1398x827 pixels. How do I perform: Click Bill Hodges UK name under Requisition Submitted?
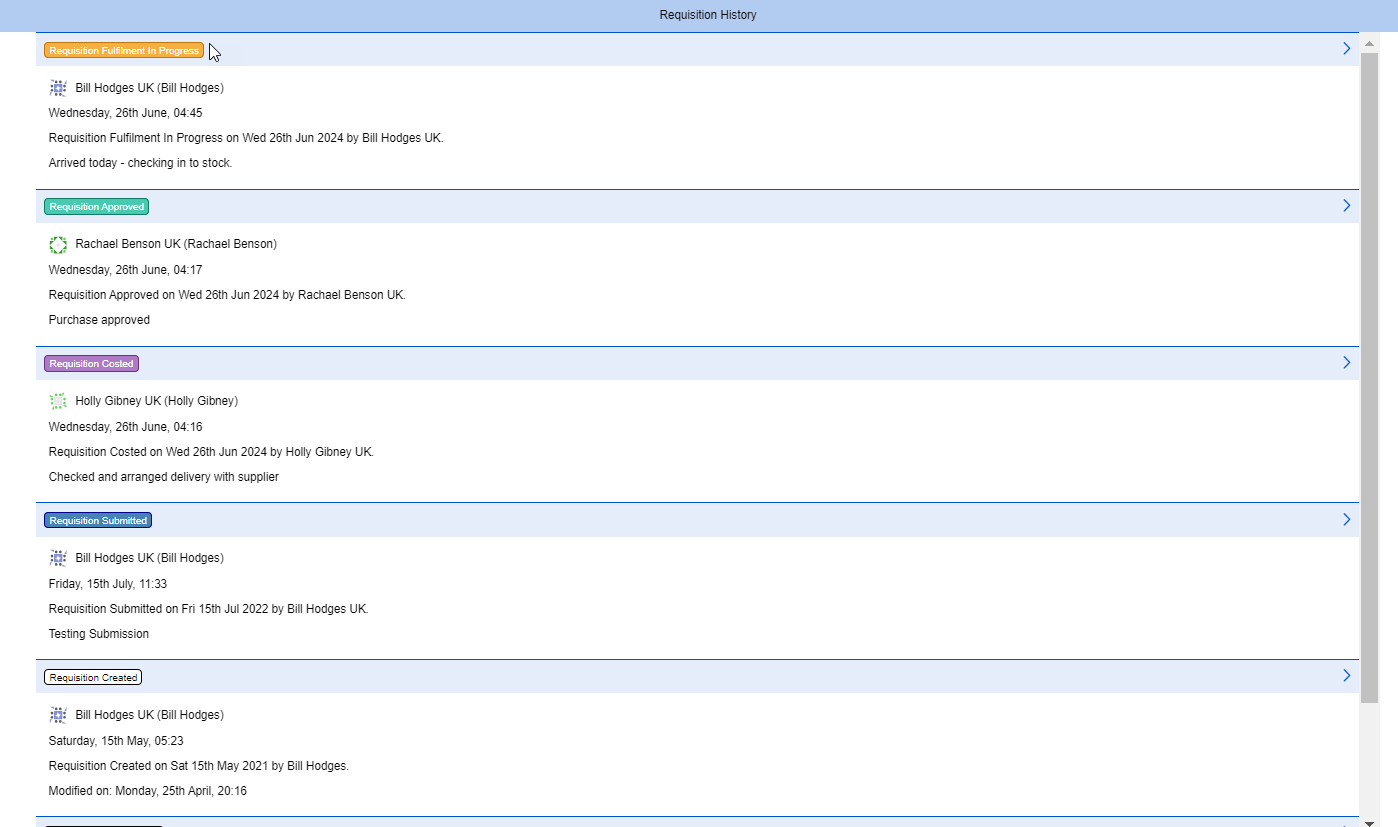point(150,558)
